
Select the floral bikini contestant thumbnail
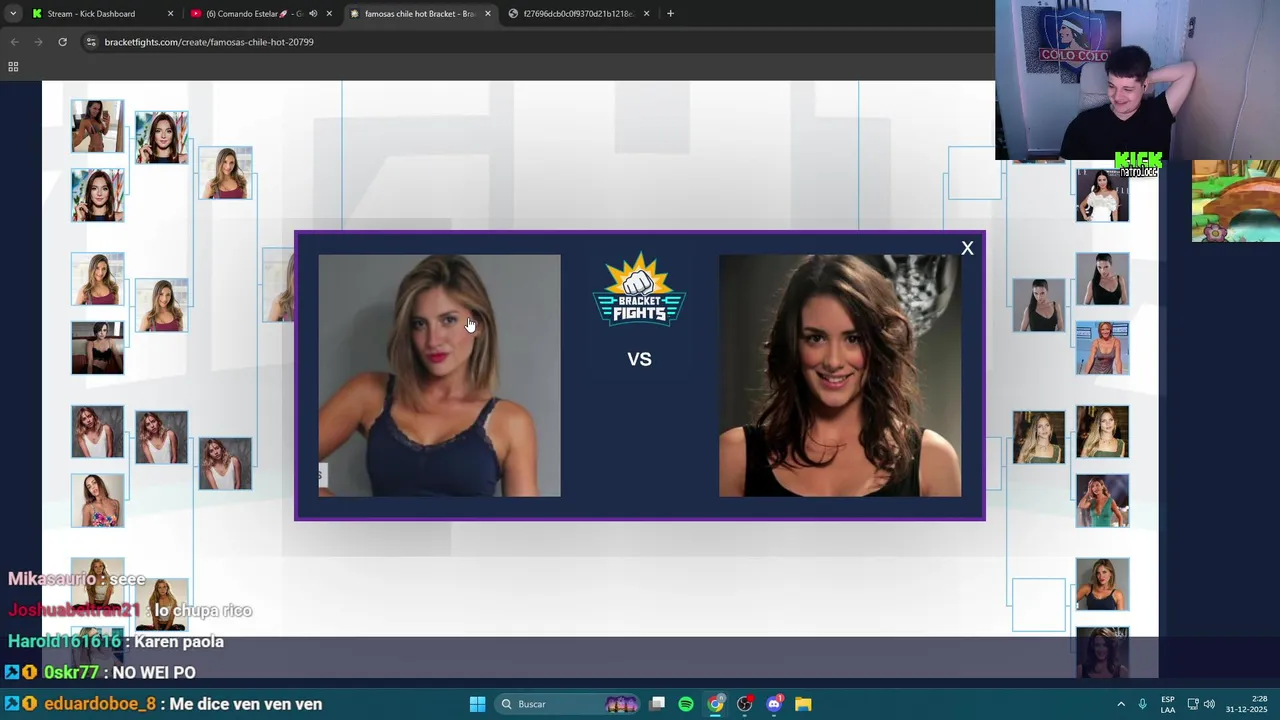click(x=97, y=500)
